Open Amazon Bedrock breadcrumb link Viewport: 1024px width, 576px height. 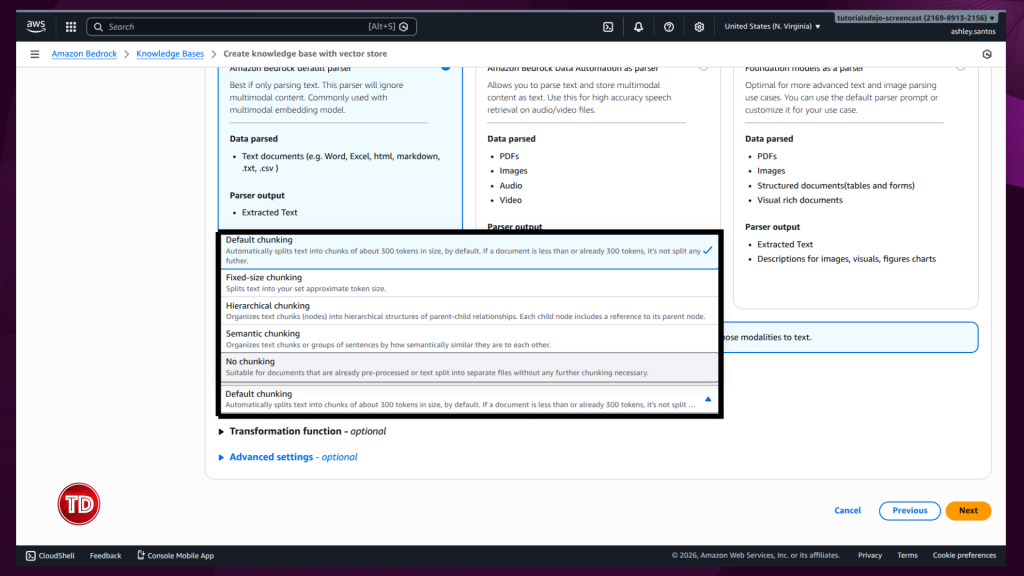84,53
